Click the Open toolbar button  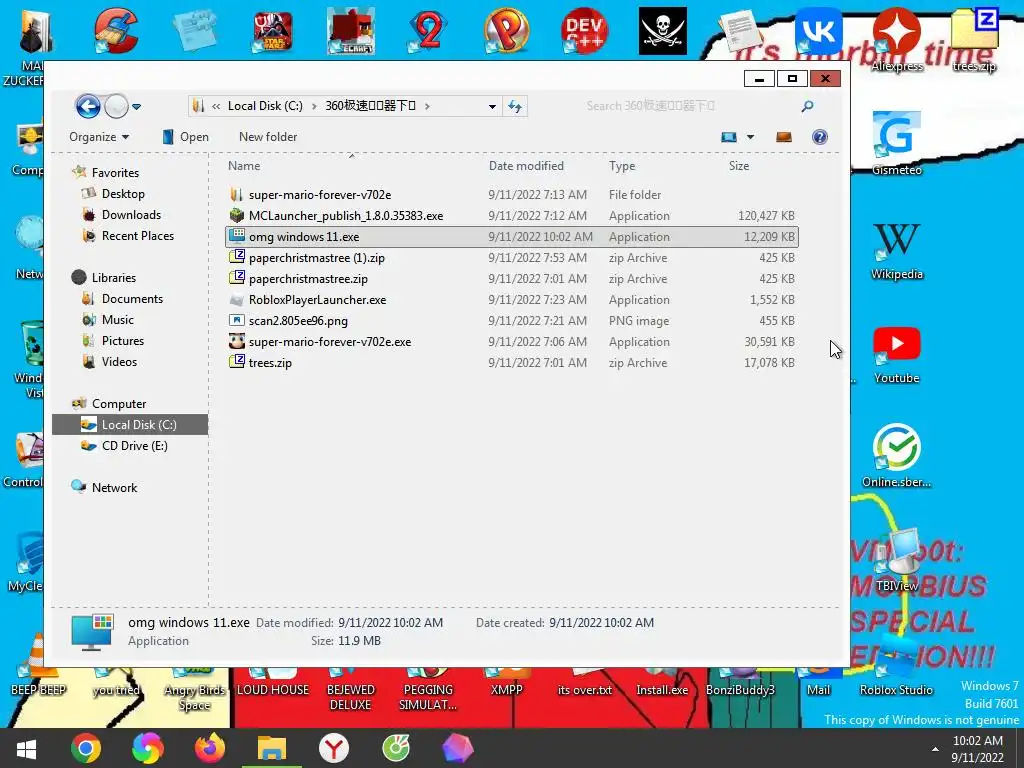coord(186,136)
